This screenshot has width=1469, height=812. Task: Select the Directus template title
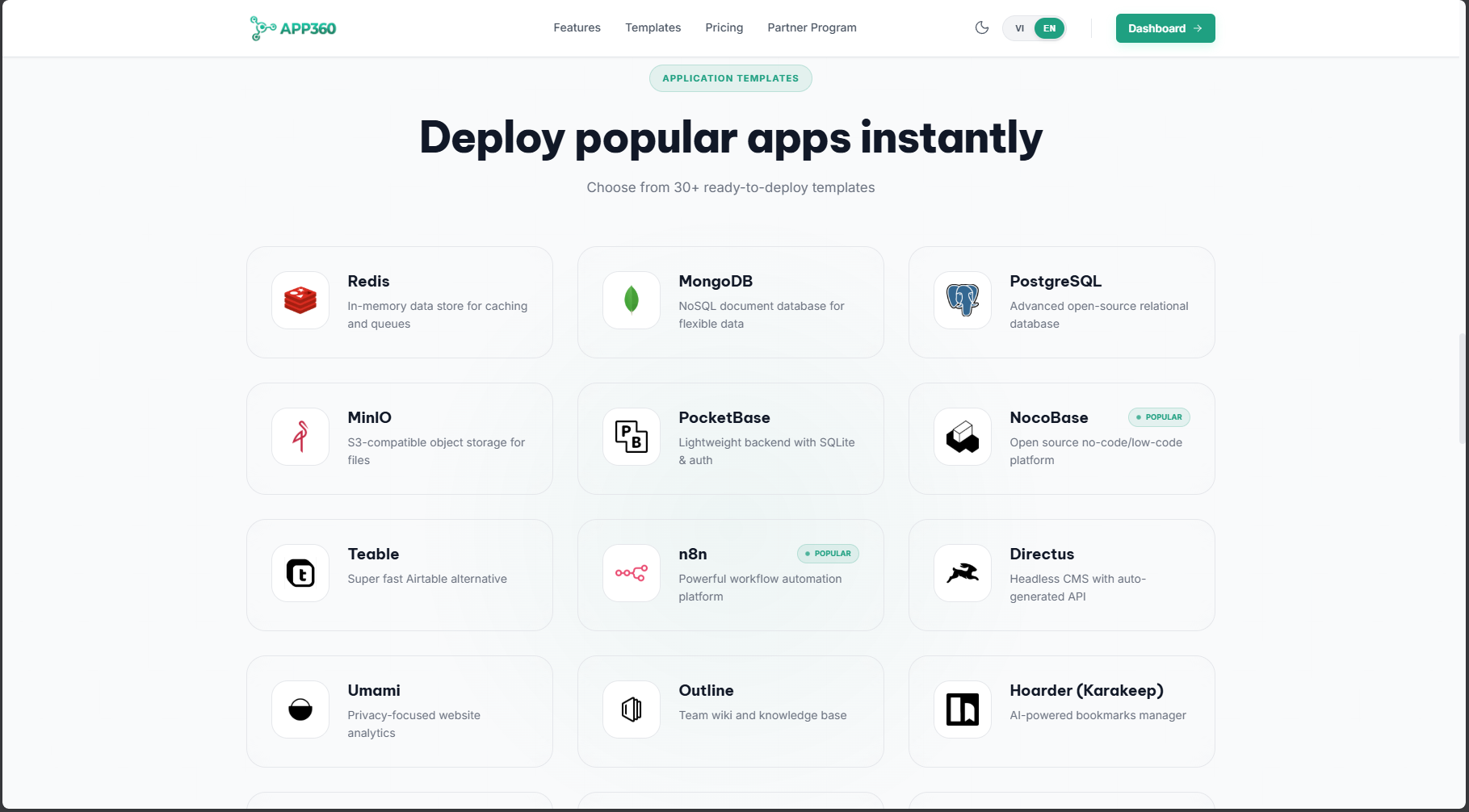(1043, 554)
